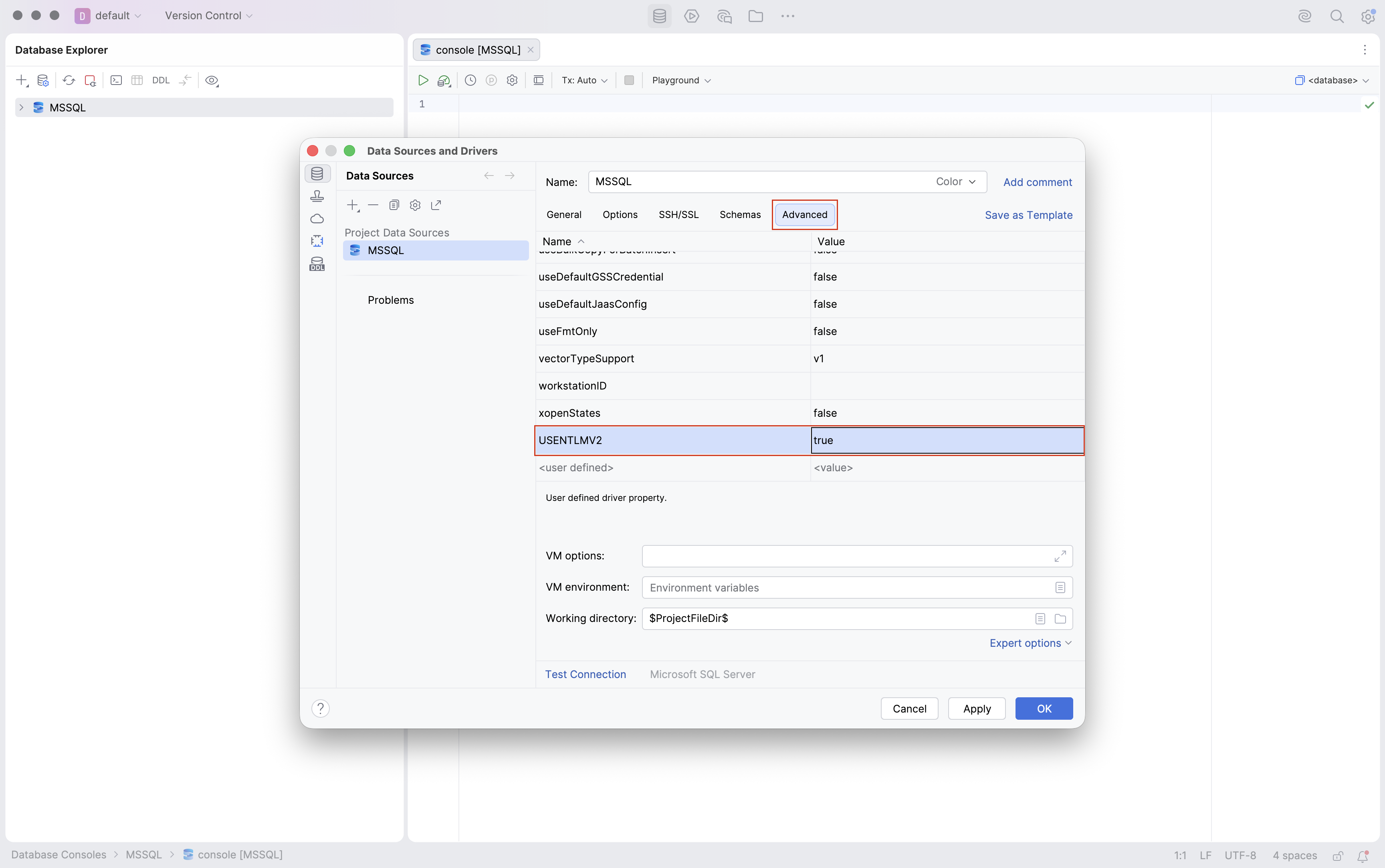Open the Browse Query History clock icon
The image size is (1385, 868).
(470, 81)
